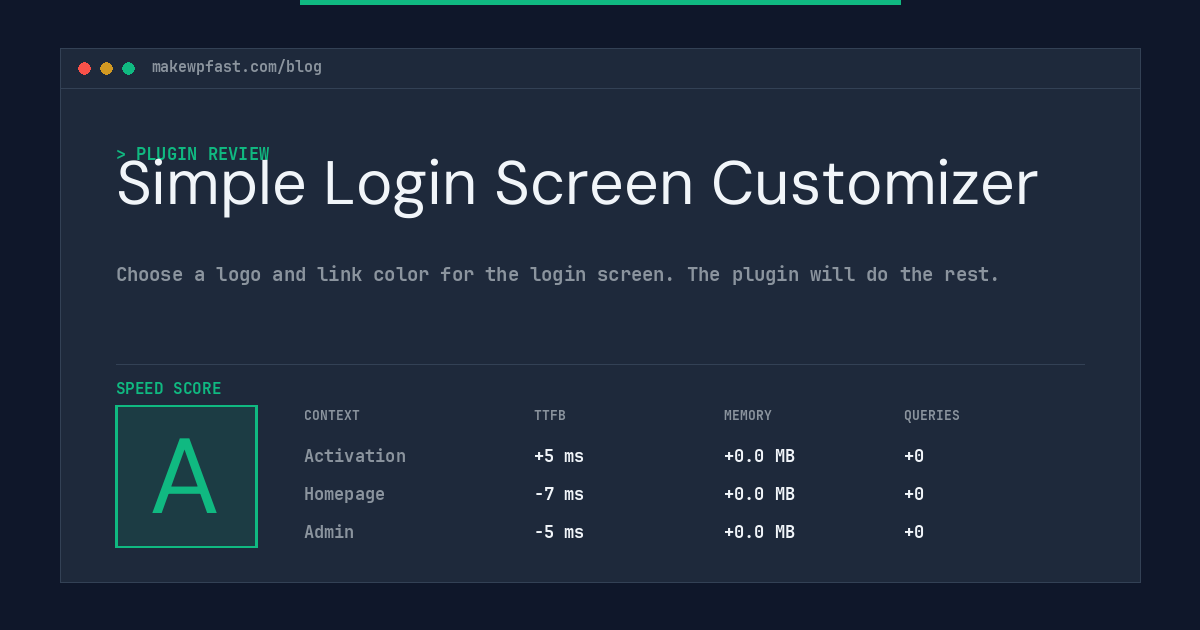This screenshot has width=1200, height=630.
Task: Click the Homepage memory +0.0 MB value
Action: (759, 494)
